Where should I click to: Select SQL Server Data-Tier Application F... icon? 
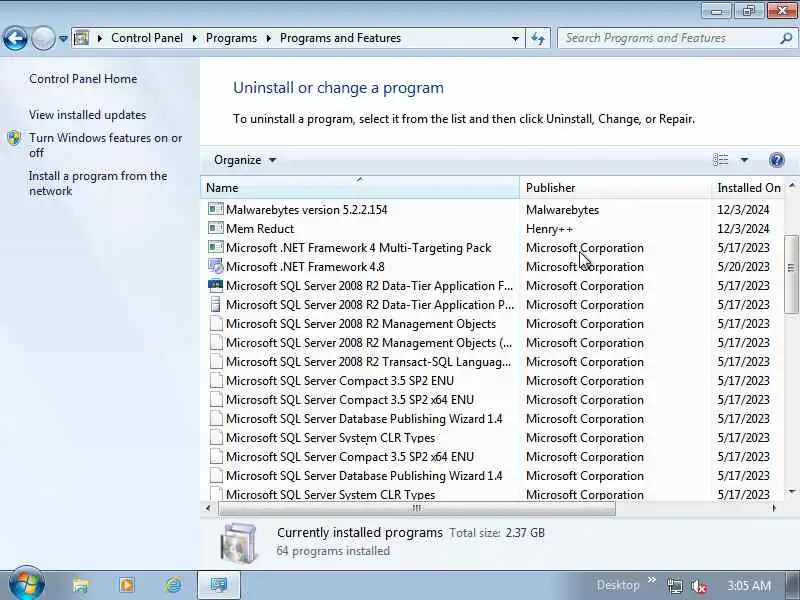tap(216, 285)
